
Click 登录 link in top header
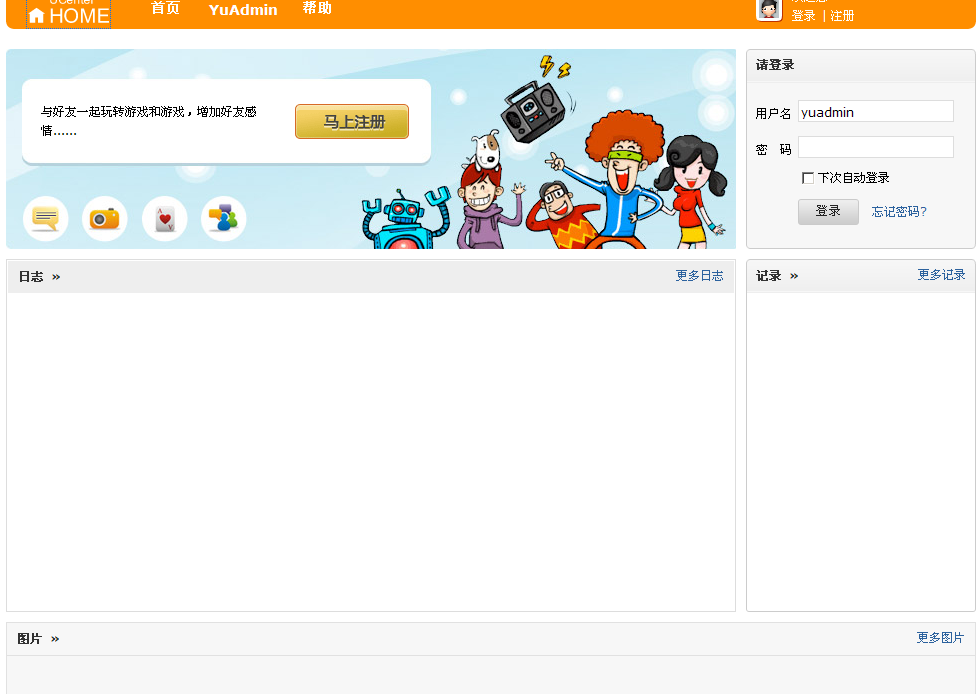[x=803, y=16]
